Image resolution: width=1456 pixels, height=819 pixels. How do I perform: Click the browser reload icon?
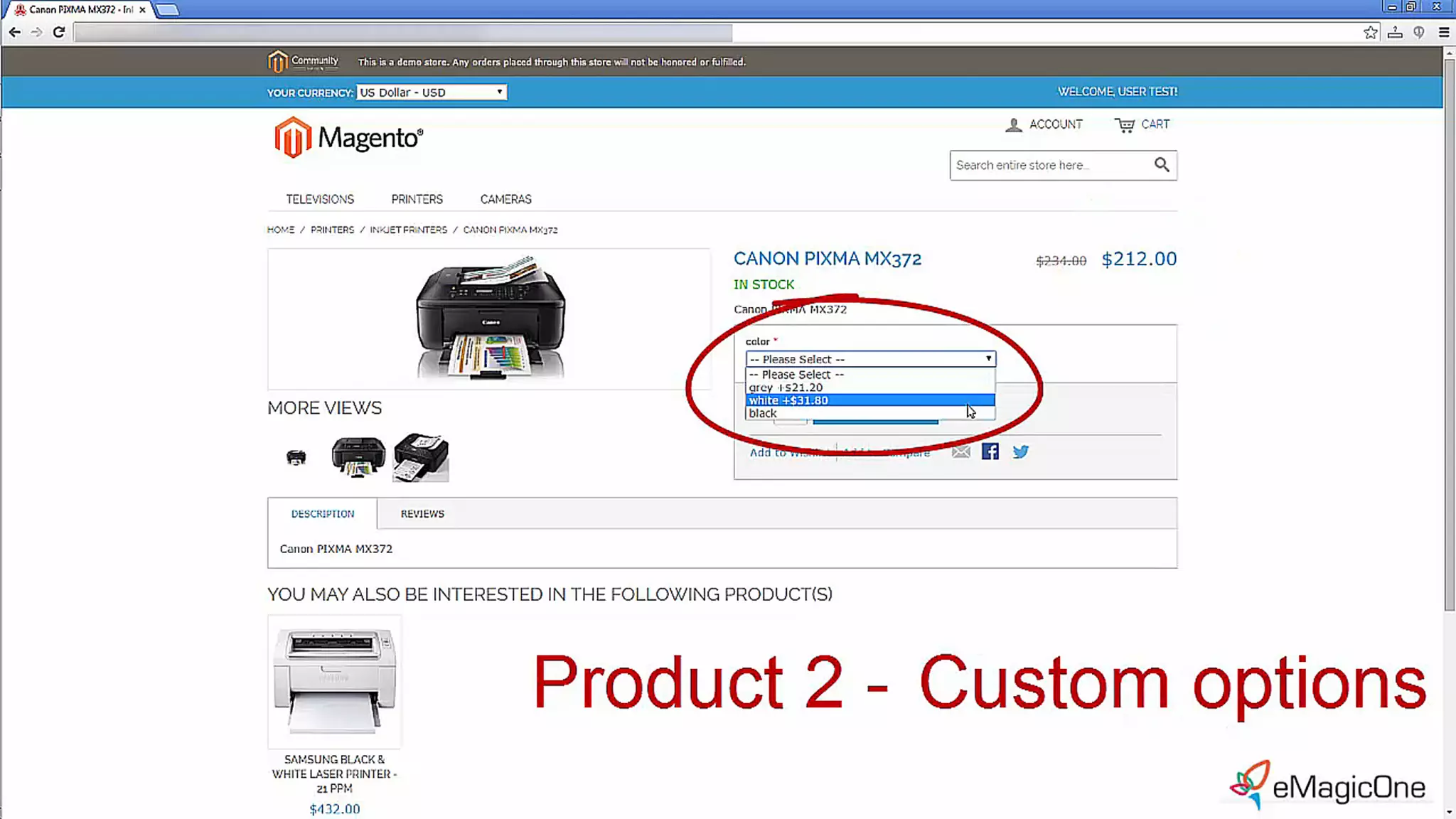click(59, 32)
